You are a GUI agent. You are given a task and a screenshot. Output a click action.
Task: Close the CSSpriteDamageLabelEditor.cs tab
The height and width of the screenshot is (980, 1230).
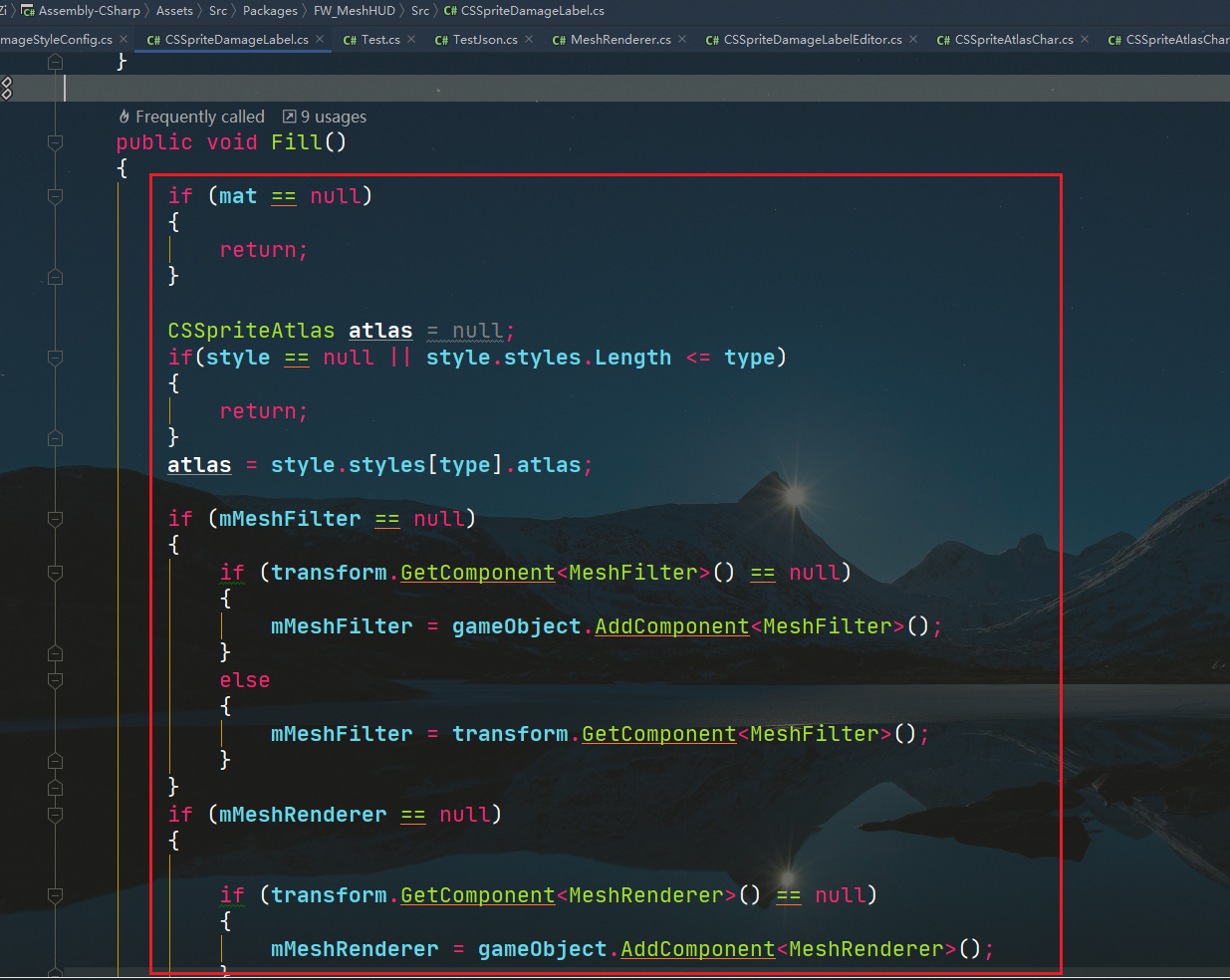coord(913,39)
